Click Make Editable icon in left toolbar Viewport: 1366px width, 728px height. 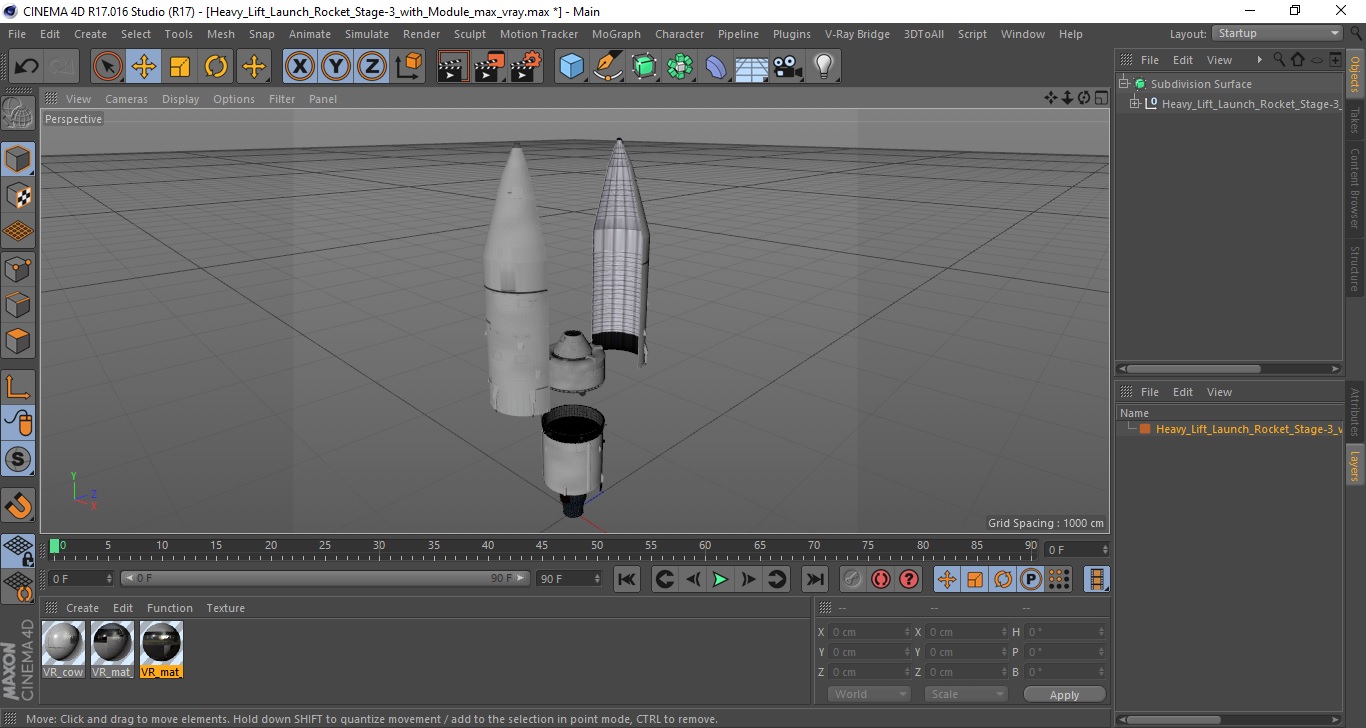18,114
